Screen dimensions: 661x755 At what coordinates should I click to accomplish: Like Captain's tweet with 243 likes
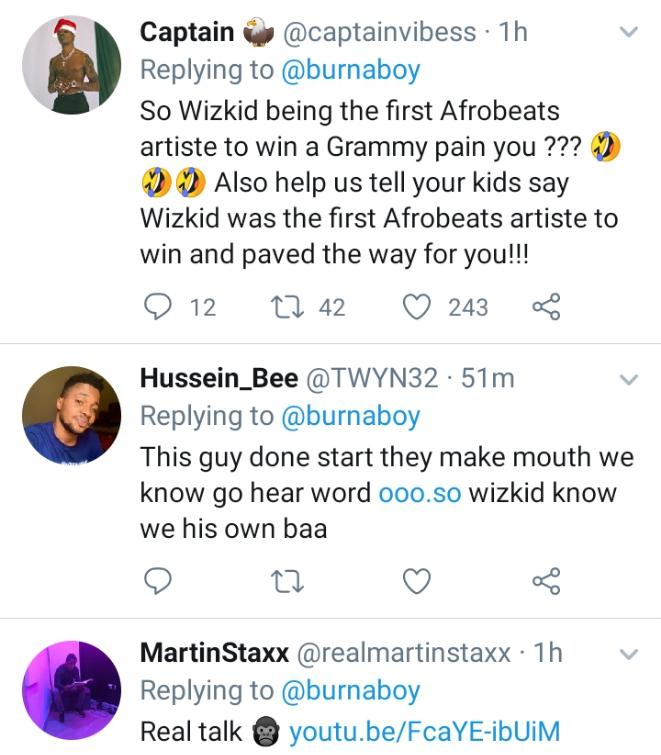pyautogui.click(x=416, y=307)
